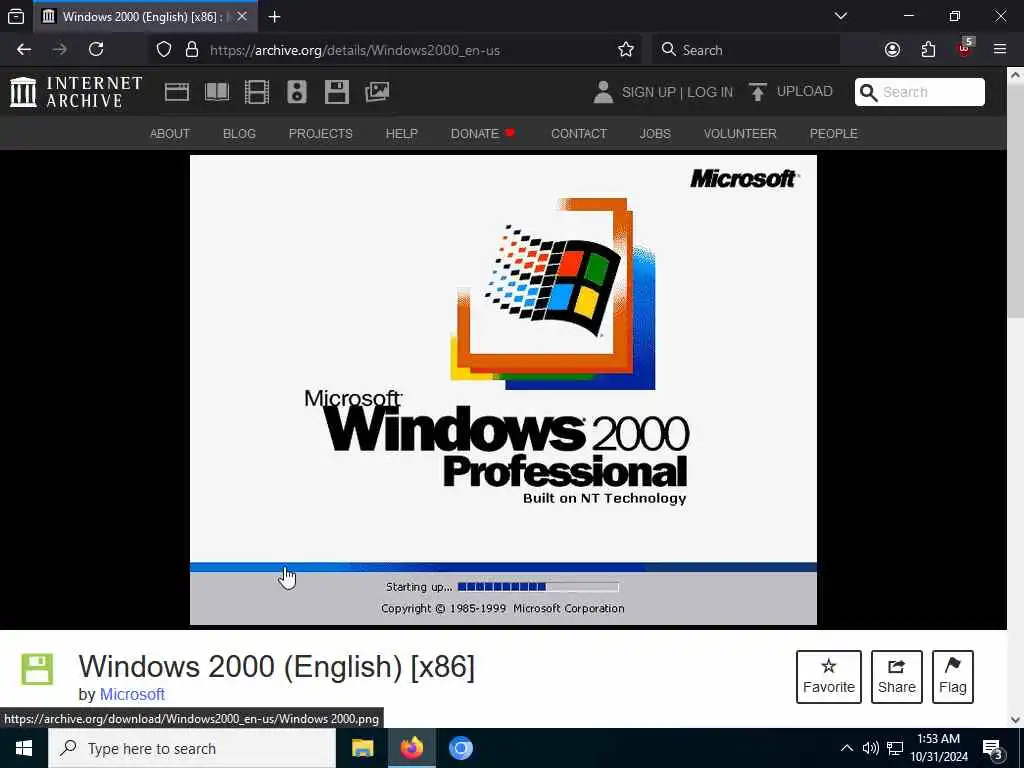The width and height of the screenshot is (1024, 768).
Task: Click the SIGN UP link
Action: pos(648,92)
